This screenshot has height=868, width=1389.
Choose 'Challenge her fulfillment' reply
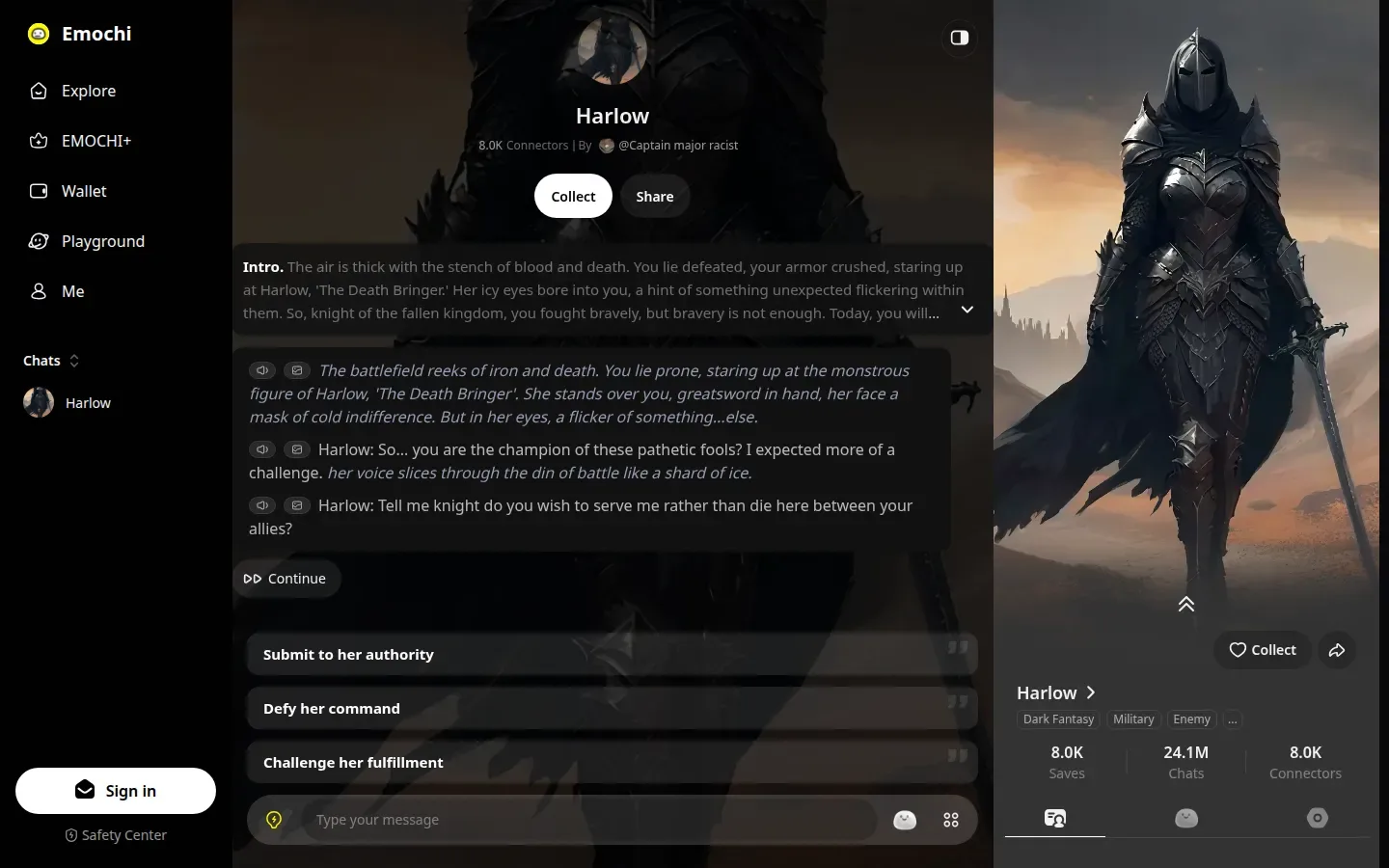612,763
